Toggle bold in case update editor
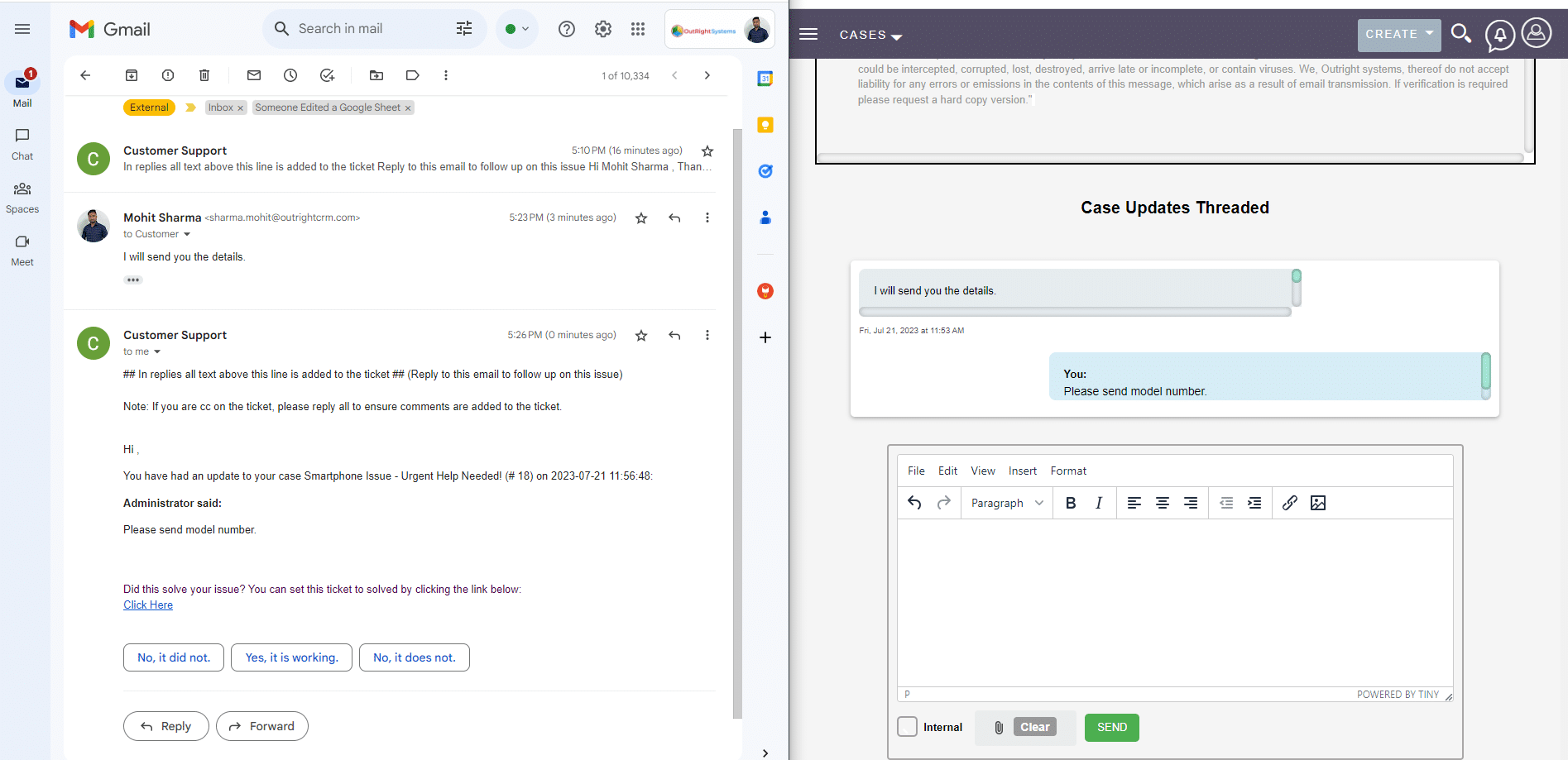 click(1071, 503)
